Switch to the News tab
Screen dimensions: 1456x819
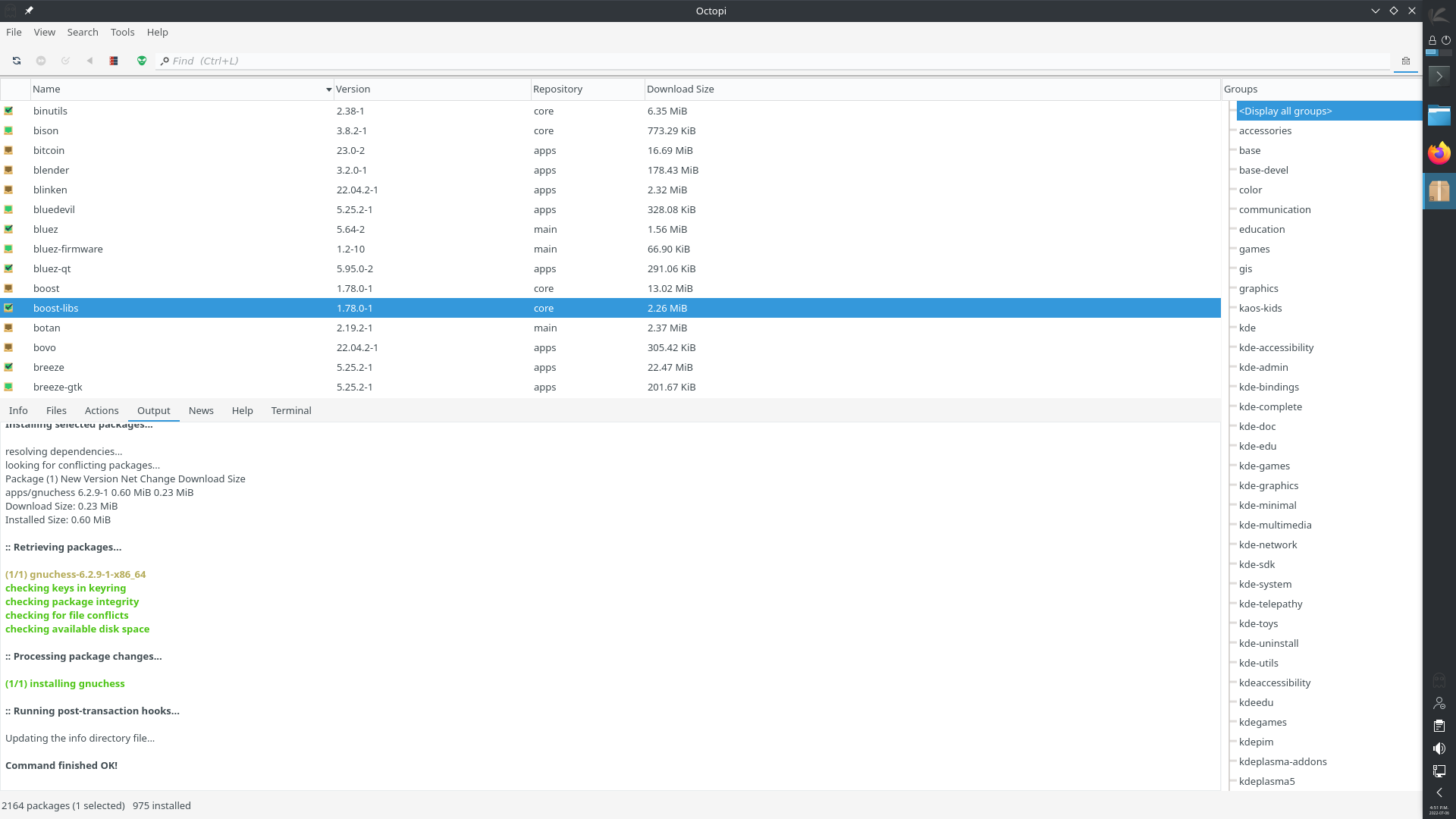(201, 410)
